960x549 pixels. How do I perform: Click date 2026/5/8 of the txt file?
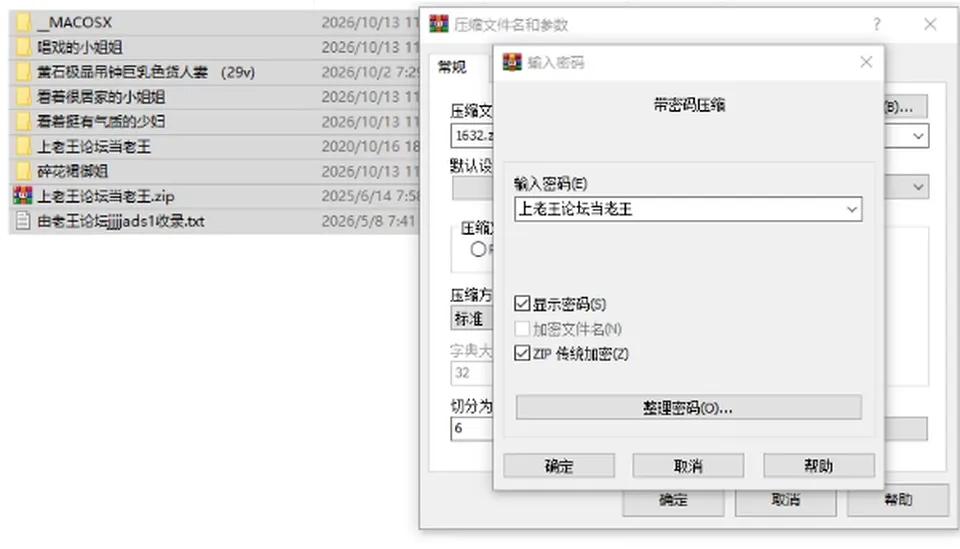pos(369,220)
